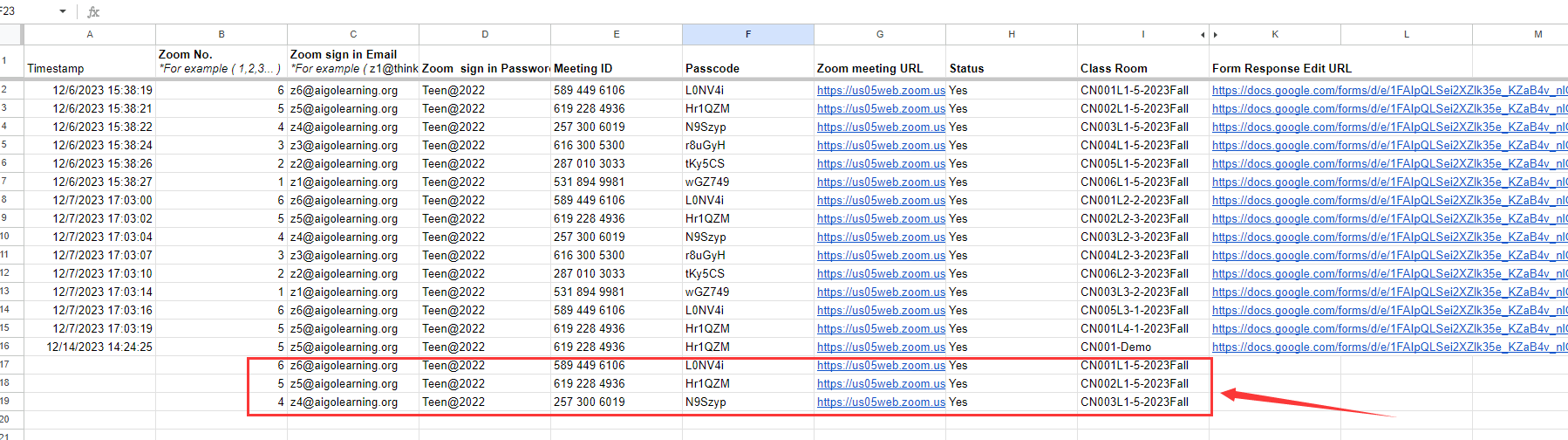Click the fx function icon
Screen dimensions: 1568x440
[x=93, y=11]
